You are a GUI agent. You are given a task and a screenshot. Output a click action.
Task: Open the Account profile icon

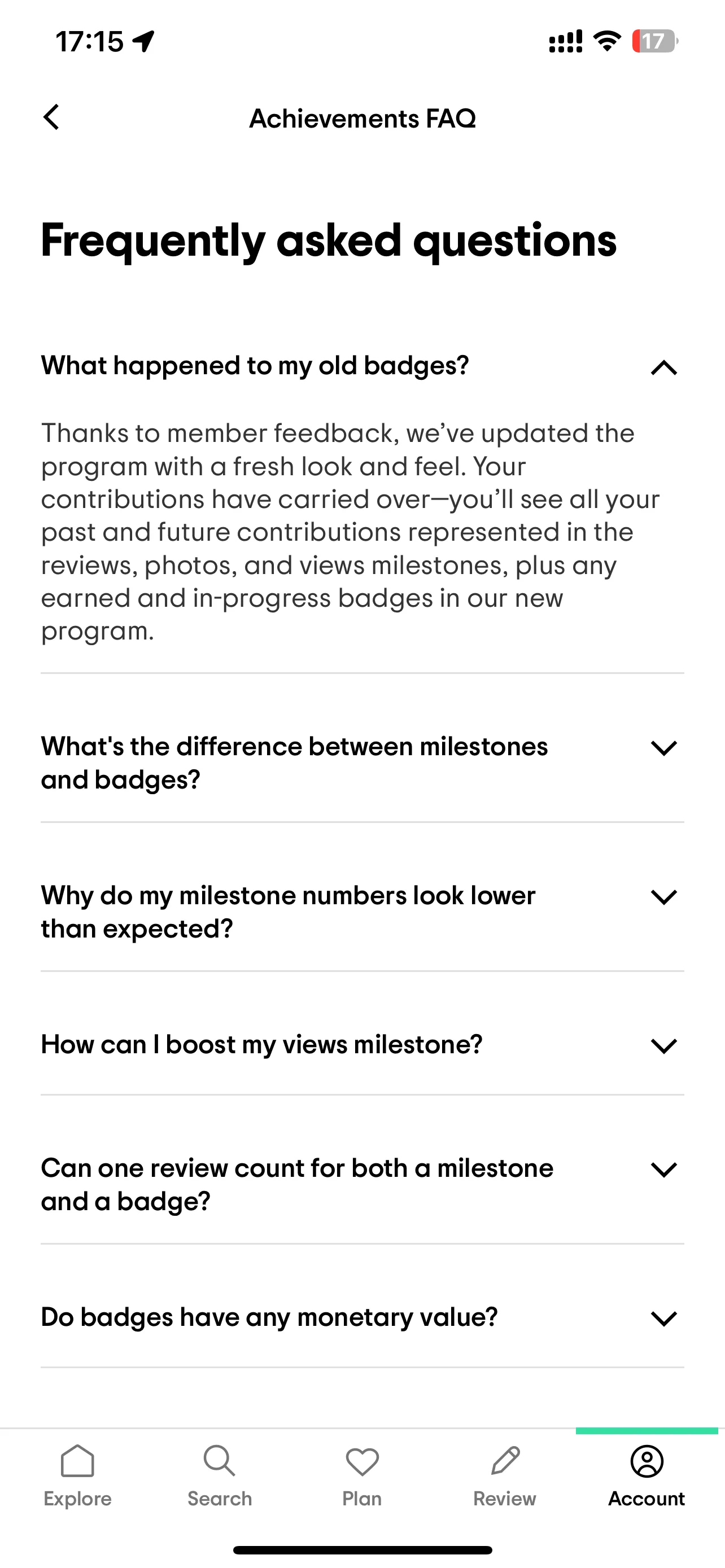pyautogui.click(x=647, y=1461)
